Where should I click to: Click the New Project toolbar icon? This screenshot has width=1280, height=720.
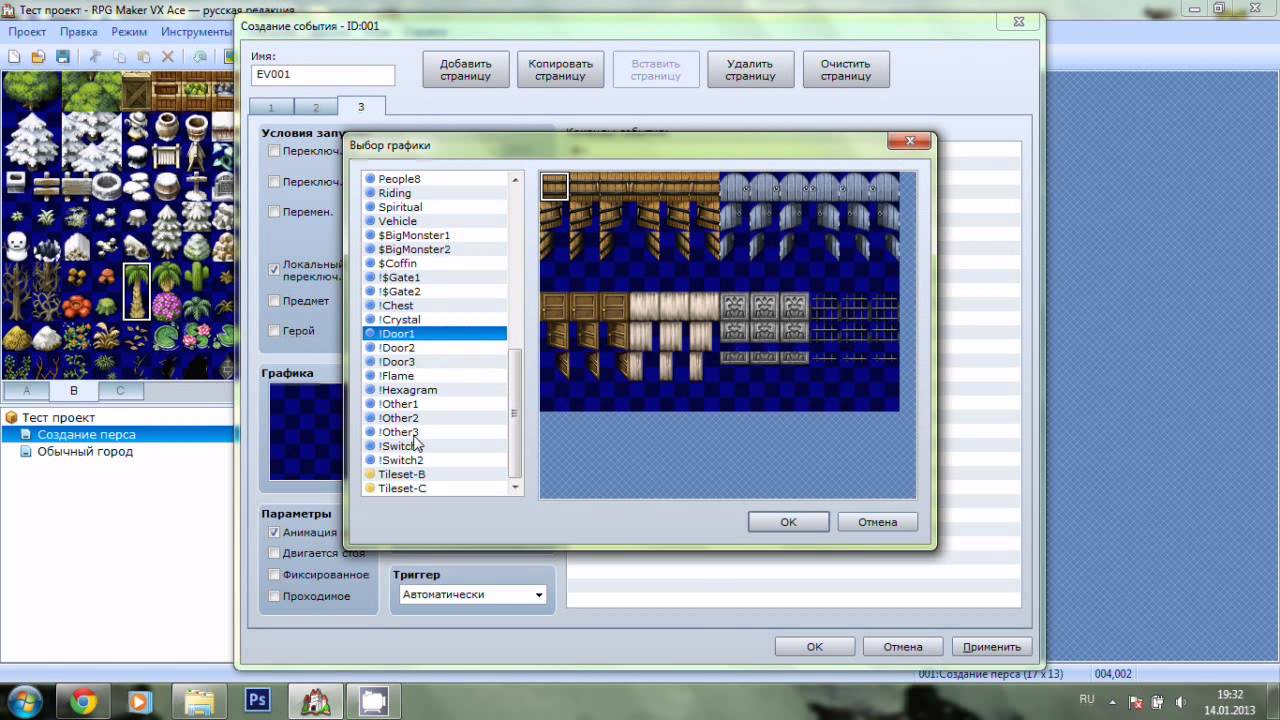14,57
